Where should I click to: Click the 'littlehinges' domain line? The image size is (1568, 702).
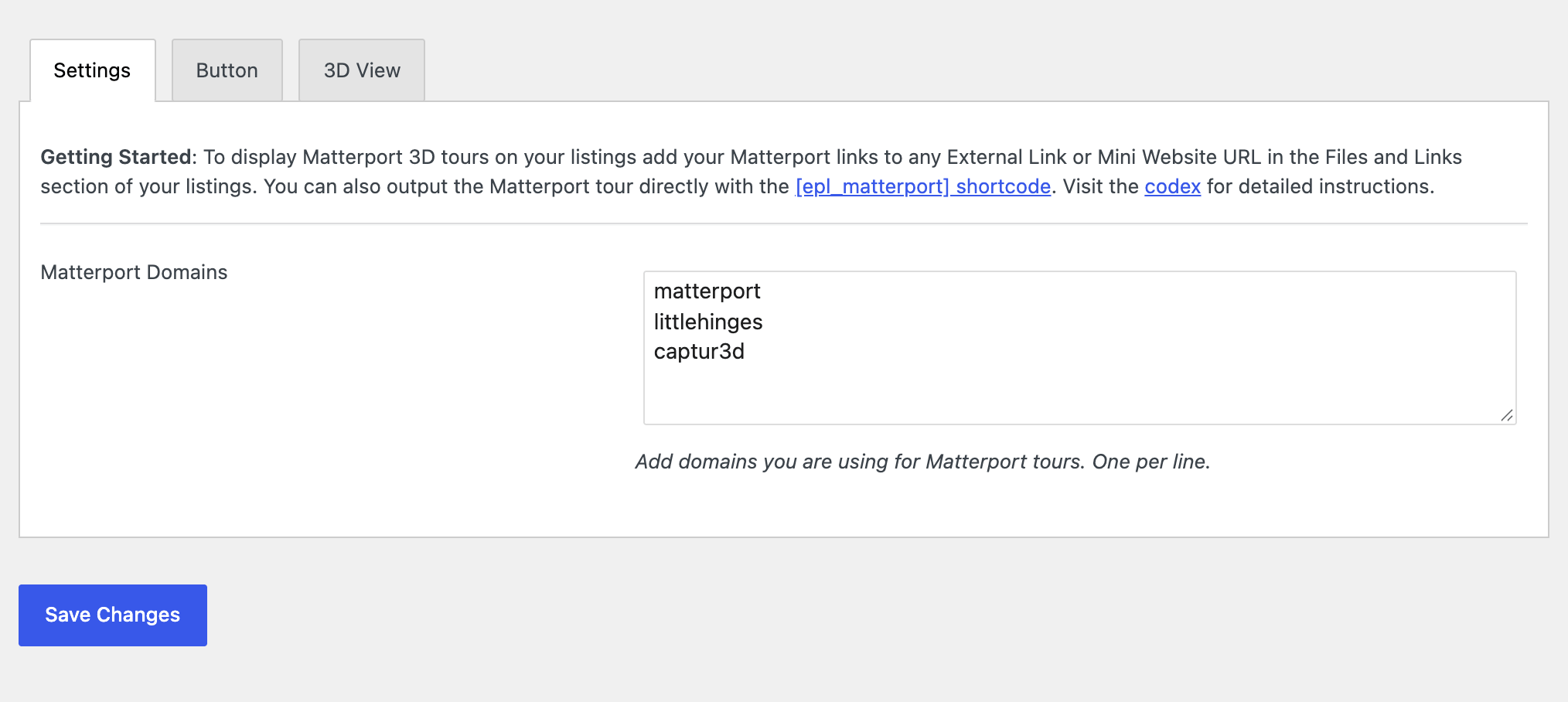pyautogui.click(x=708, y=322)
